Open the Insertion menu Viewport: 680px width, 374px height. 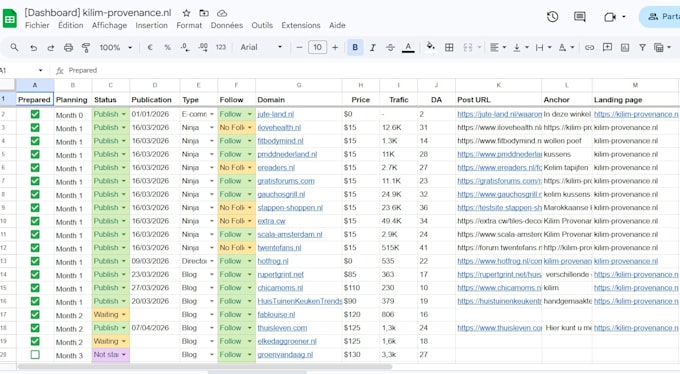coord(151,26)
